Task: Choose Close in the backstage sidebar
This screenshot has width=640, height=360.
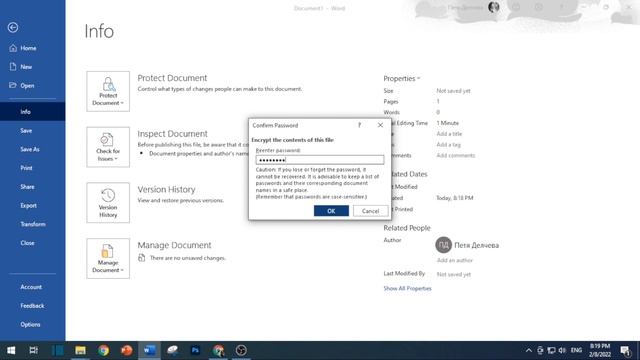Action: pyautogui.click(x=27, y=243)
